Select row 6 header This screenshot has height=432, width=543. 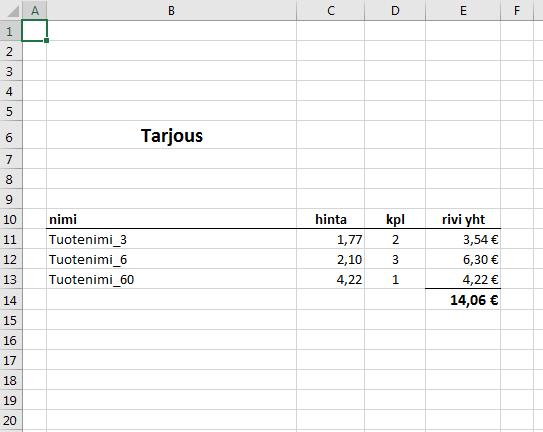[x=11, y=135]
